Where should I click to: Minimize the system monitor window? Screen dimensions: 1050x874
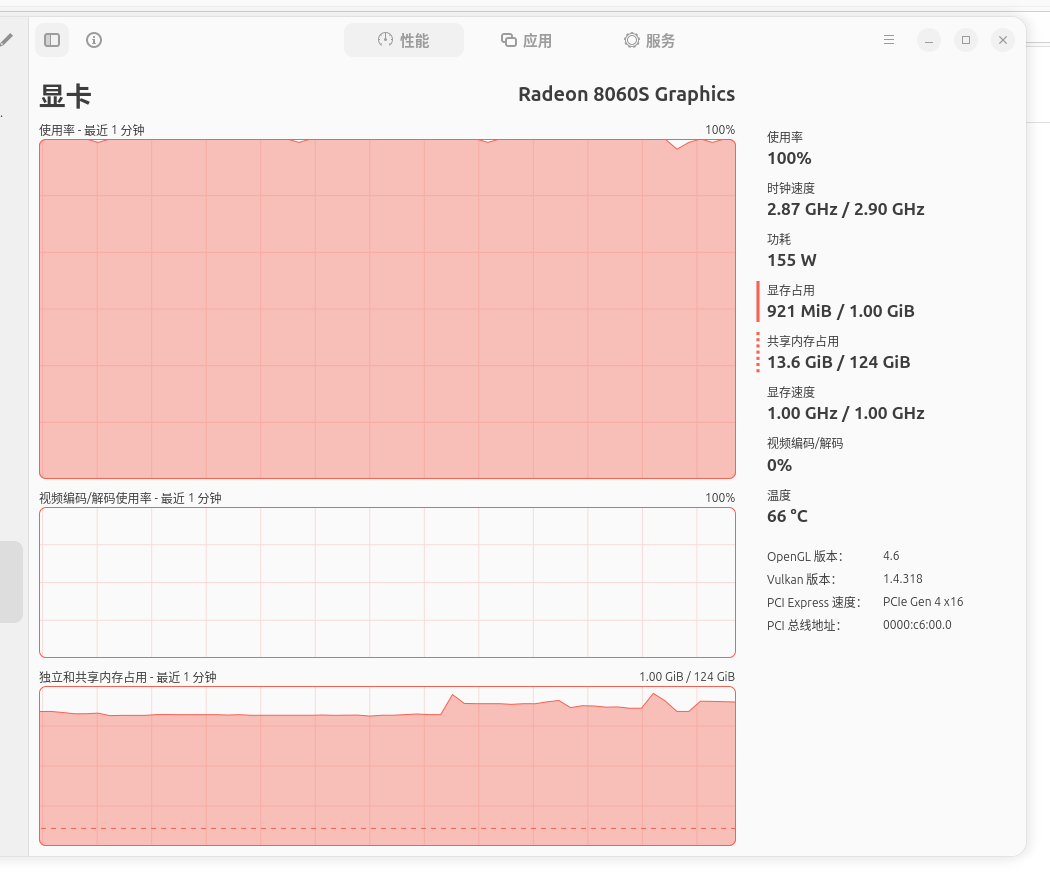pyautogui.click(x=929, y=40)
